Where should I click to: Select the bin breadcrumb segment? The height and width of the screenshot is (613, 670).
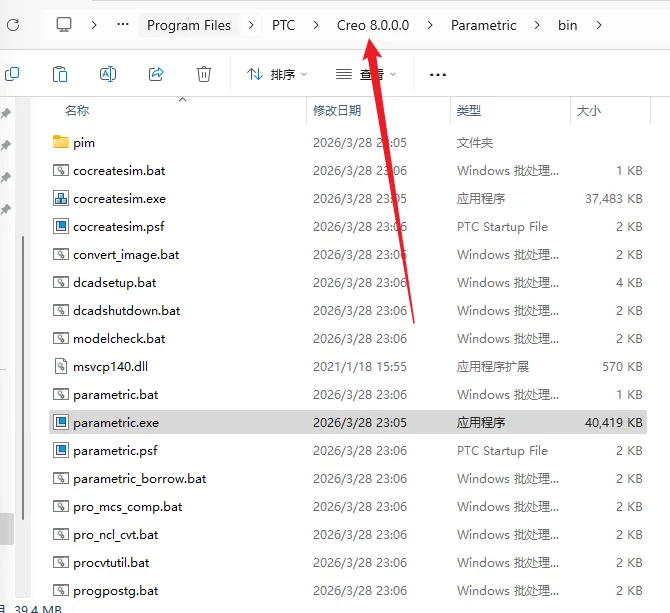click(567, 25)
